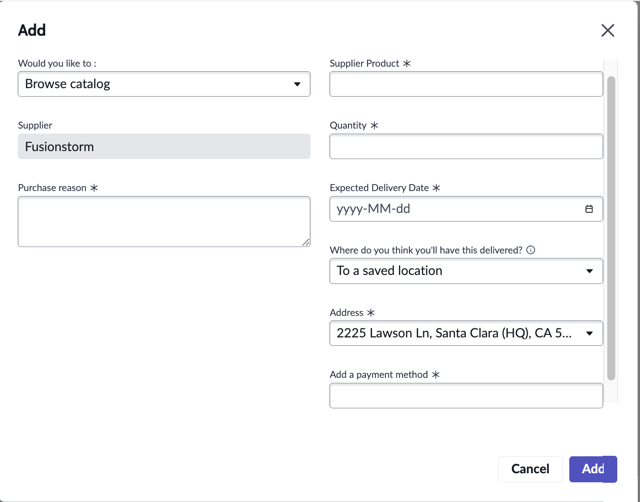Click the vertical scrollbar of the form

(x=611, y=229)
